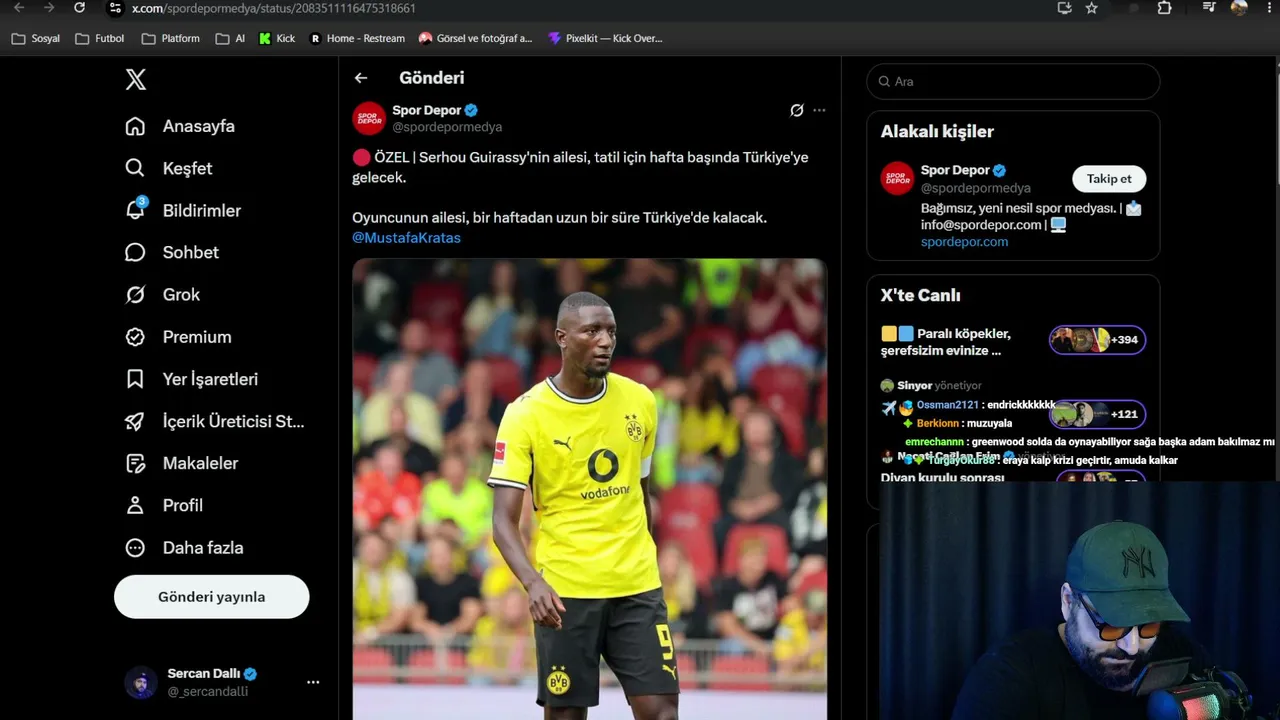Open Profil person icon
The image size is (1280, 720).
tap(135, 505)
